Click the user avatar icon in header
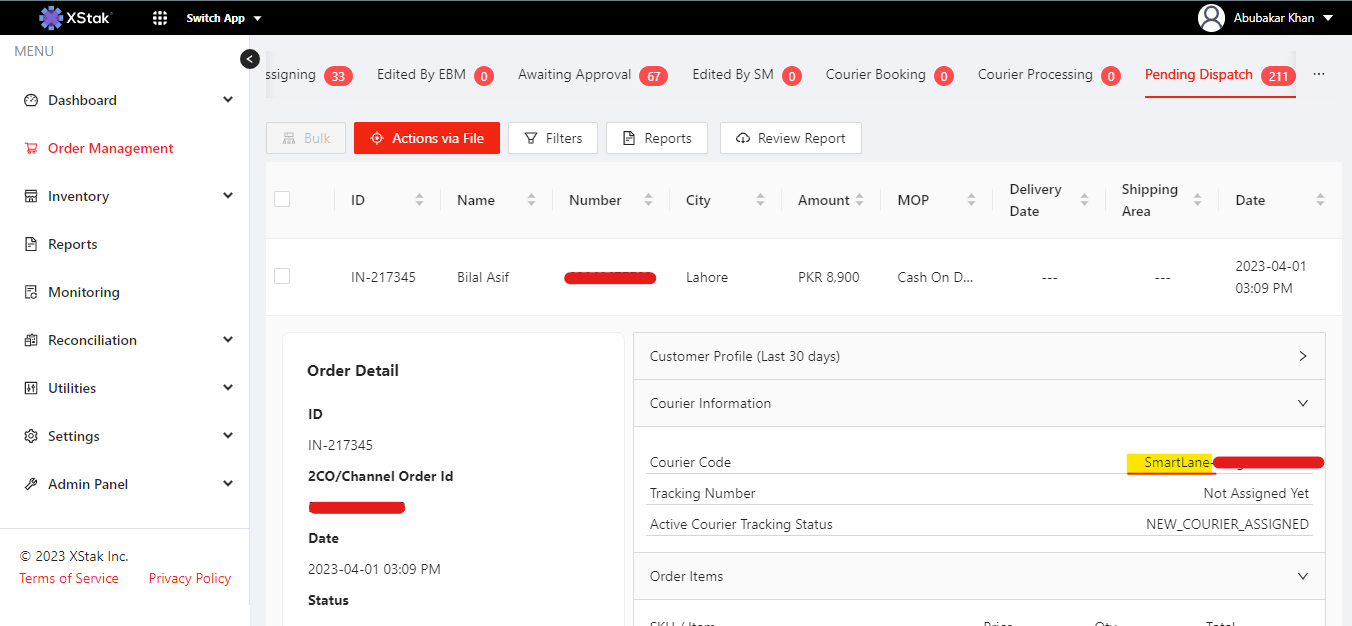 (x=1211, y=18)
